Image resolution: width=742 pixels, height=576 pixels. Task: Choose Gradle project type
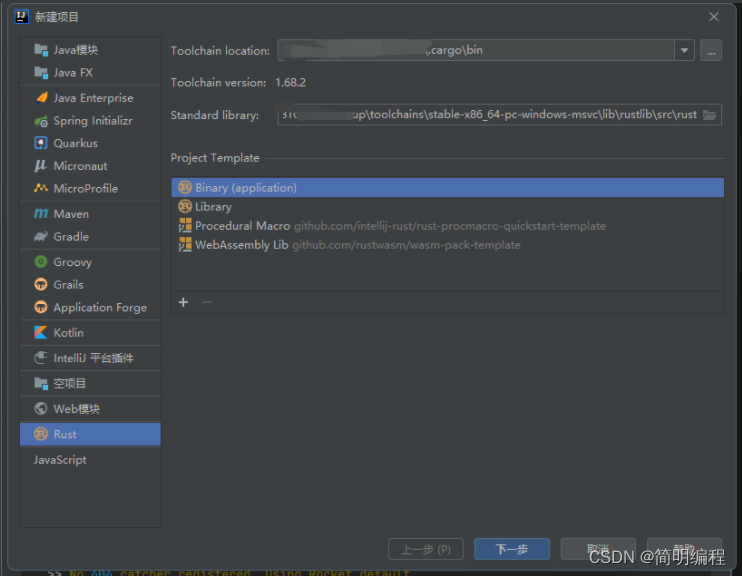[x=90, y=236]
